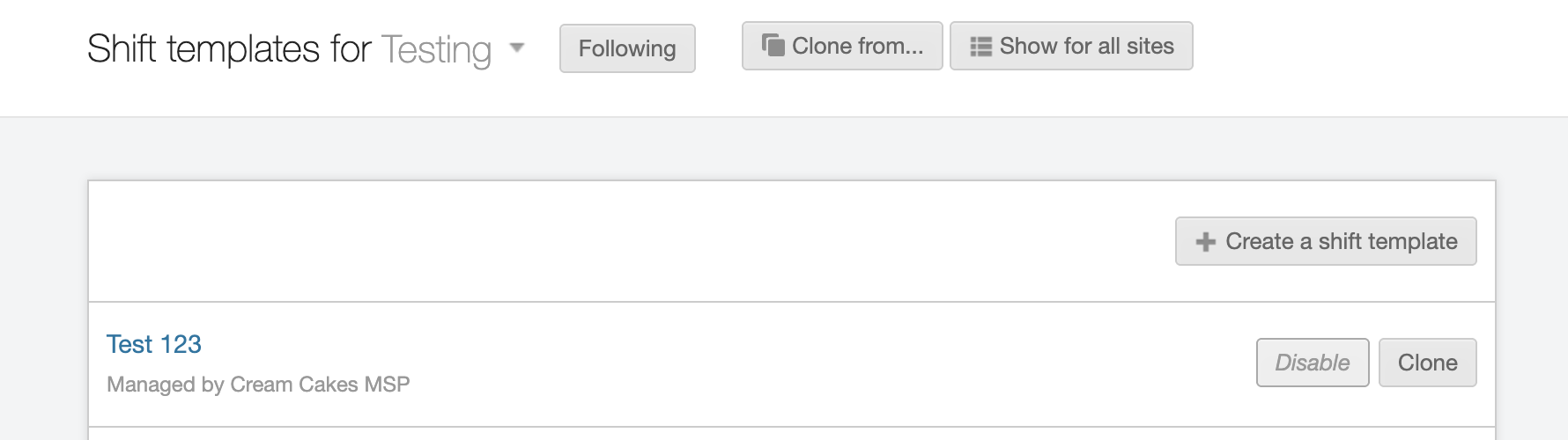Screen dimensions: 1568x440
Task: Click the Managed by Cream Cakes MSP text
Action: [x=258, y=385]
